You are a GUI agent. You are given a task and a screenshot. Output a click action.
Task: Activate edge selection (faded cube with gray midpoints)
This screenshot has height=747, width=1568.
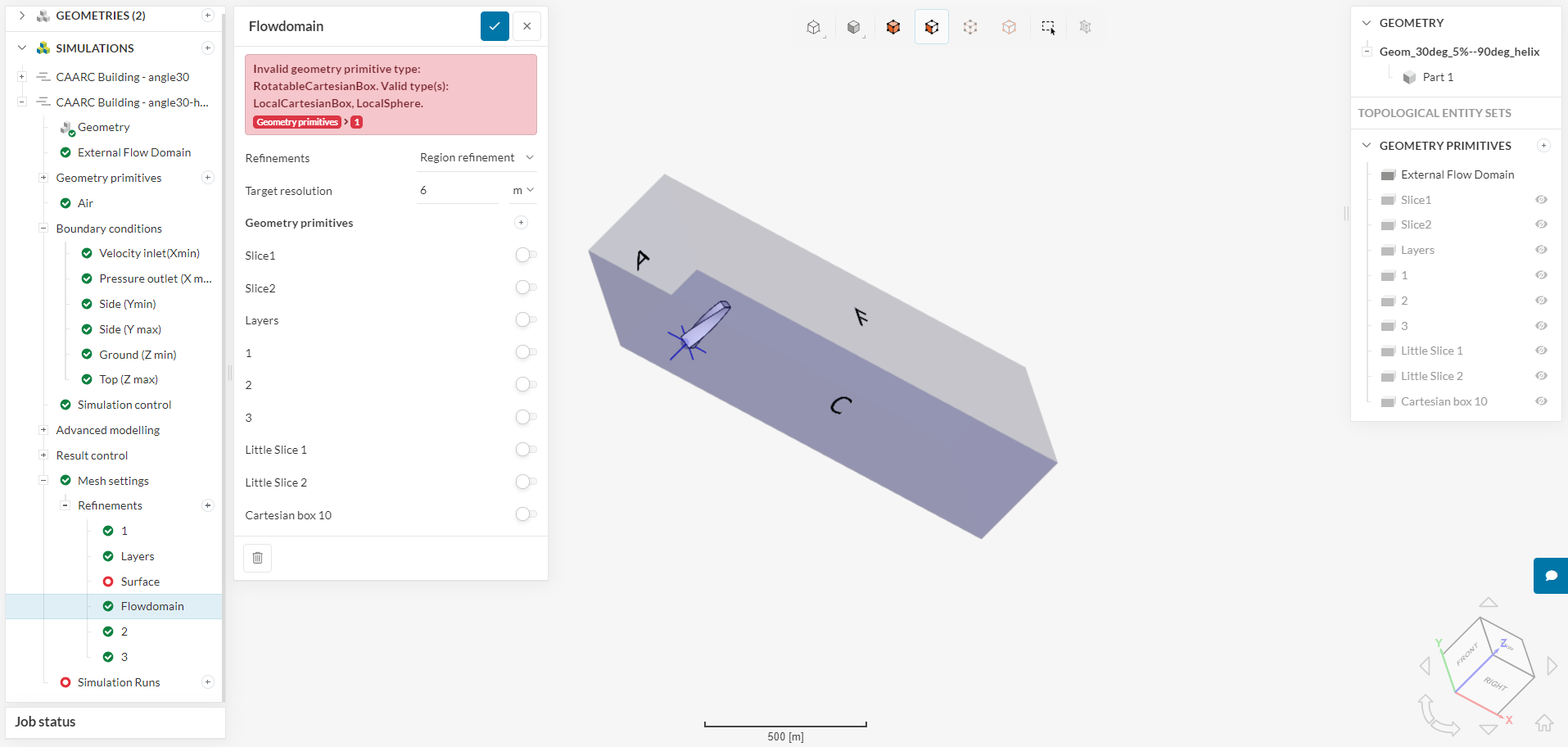[970, 27]
